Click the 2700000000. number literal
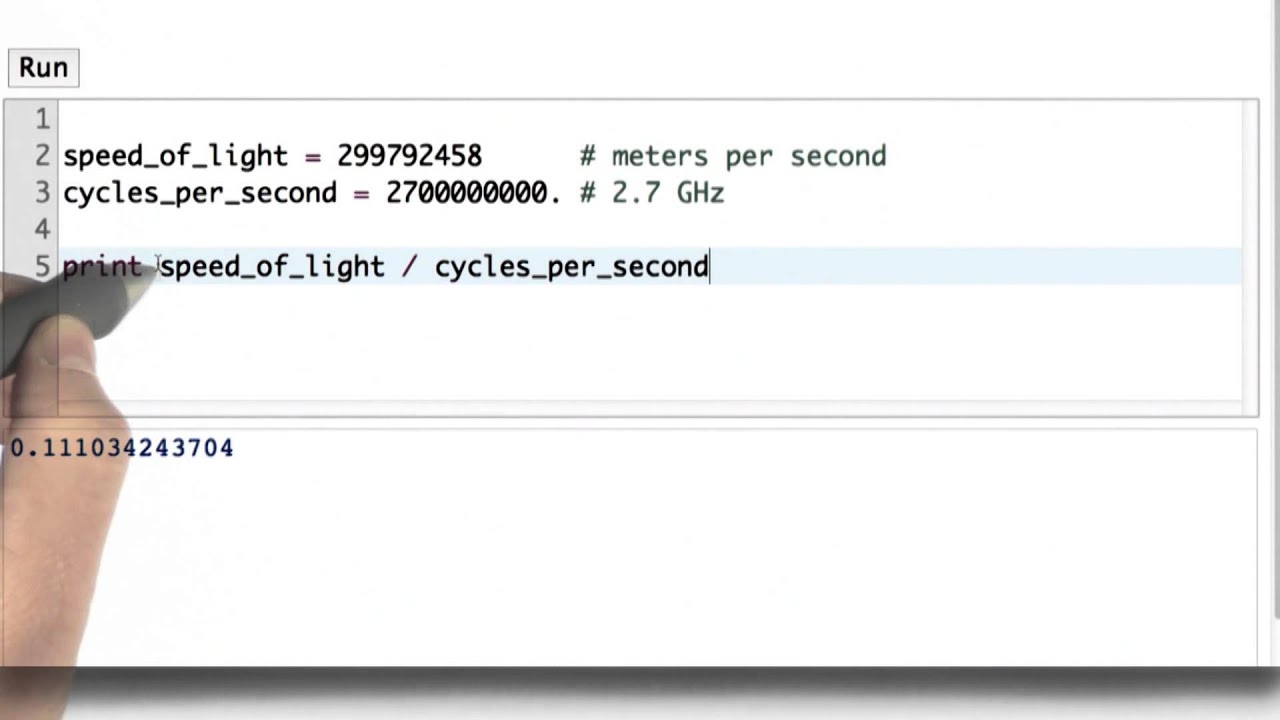Image resolution: width=1280 pixels, height=720 pixels. click(472, 193)
